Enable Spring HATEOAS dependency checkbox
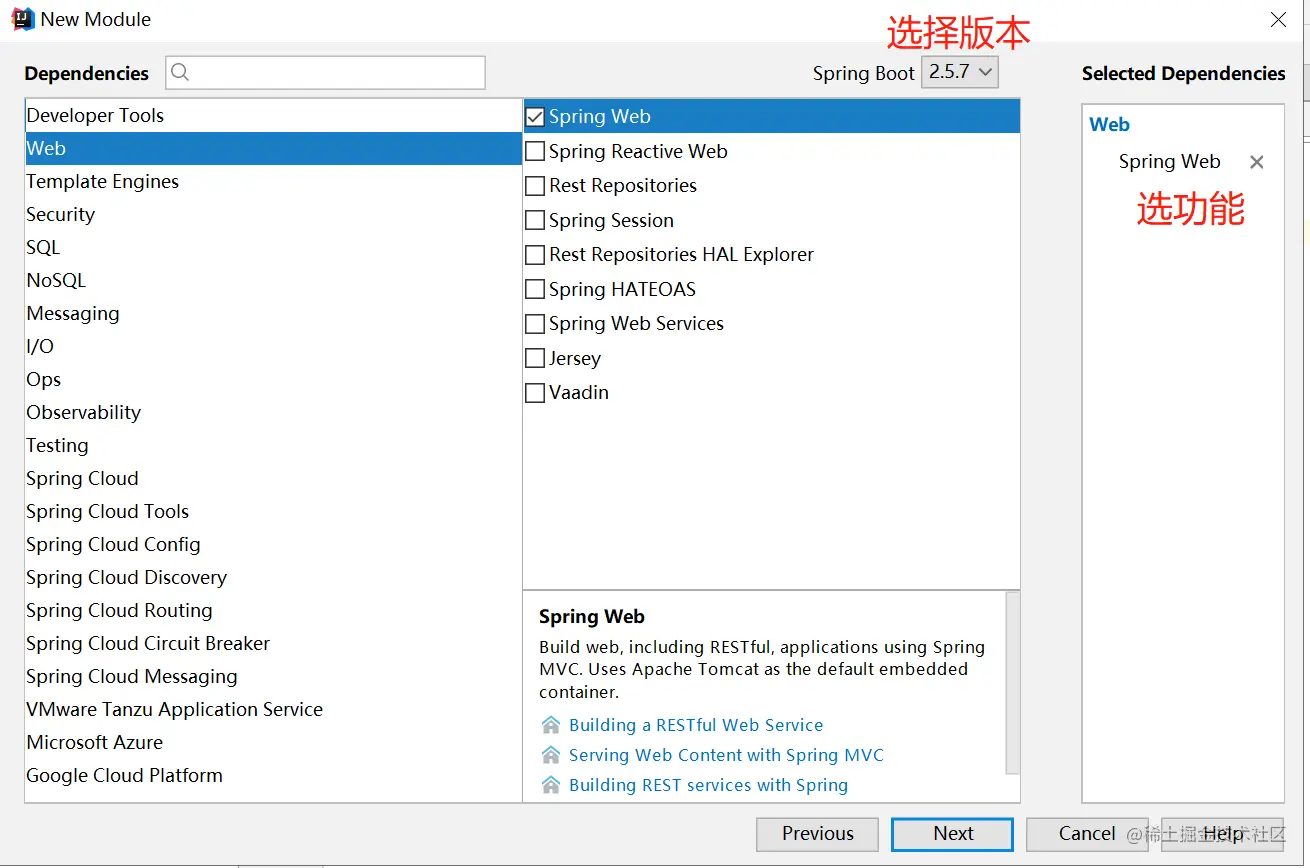 click(535, 289)
